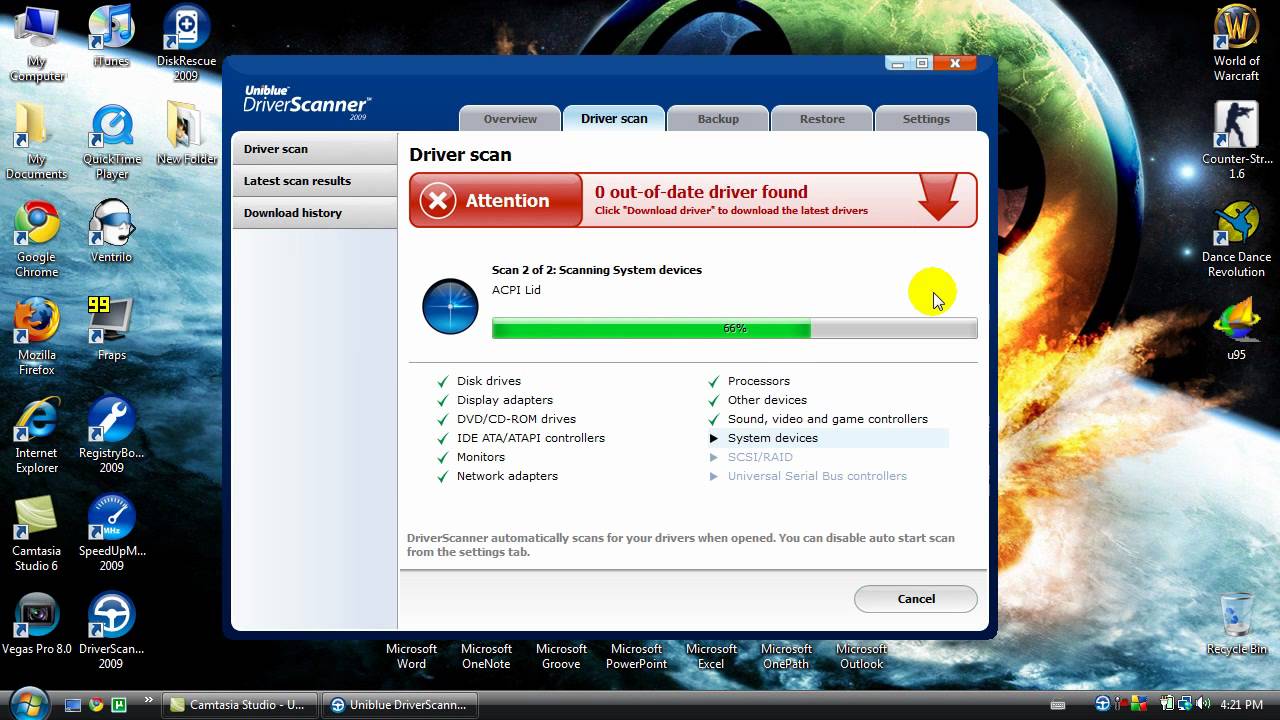
Task: Launch the Internet Explorer desktop shortcut
Action: [x=36, y=435]
